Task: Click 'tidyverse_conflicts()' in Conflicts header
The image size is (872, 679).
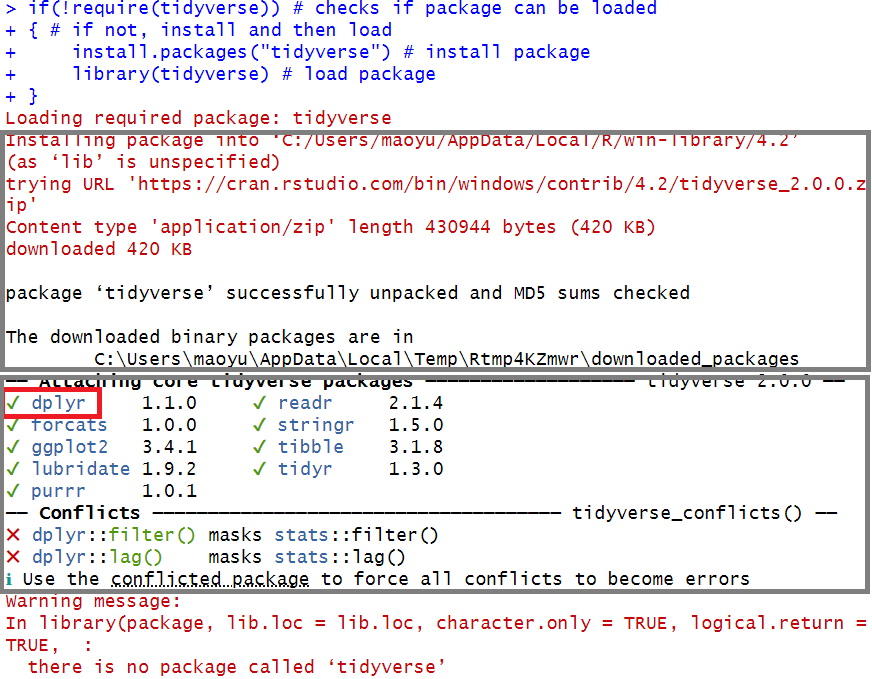Action: (x=687, y=513)
